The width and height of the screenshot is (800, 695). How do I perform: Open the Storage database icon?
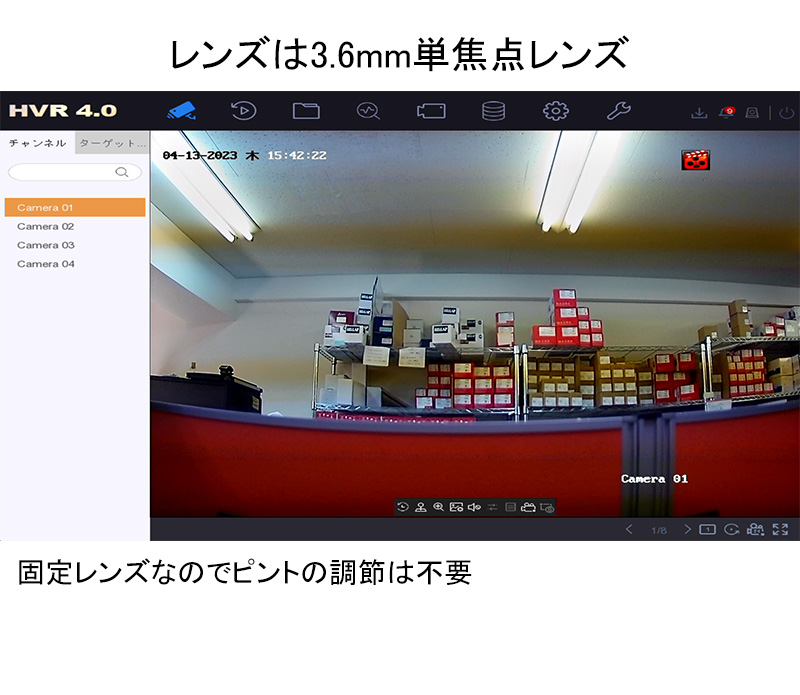pos(493,111)
